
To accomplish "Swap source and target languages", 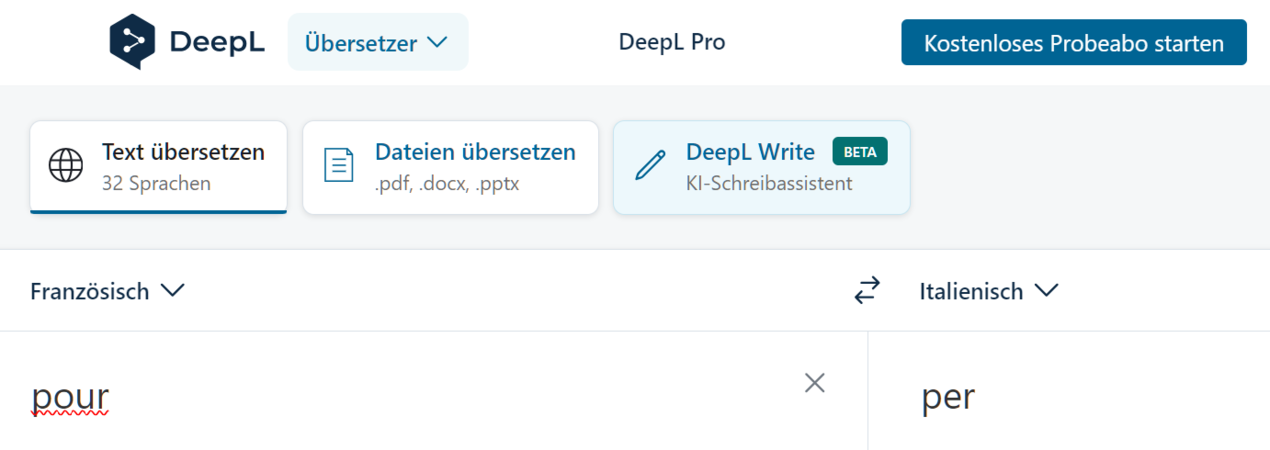I will pos(867,291).
